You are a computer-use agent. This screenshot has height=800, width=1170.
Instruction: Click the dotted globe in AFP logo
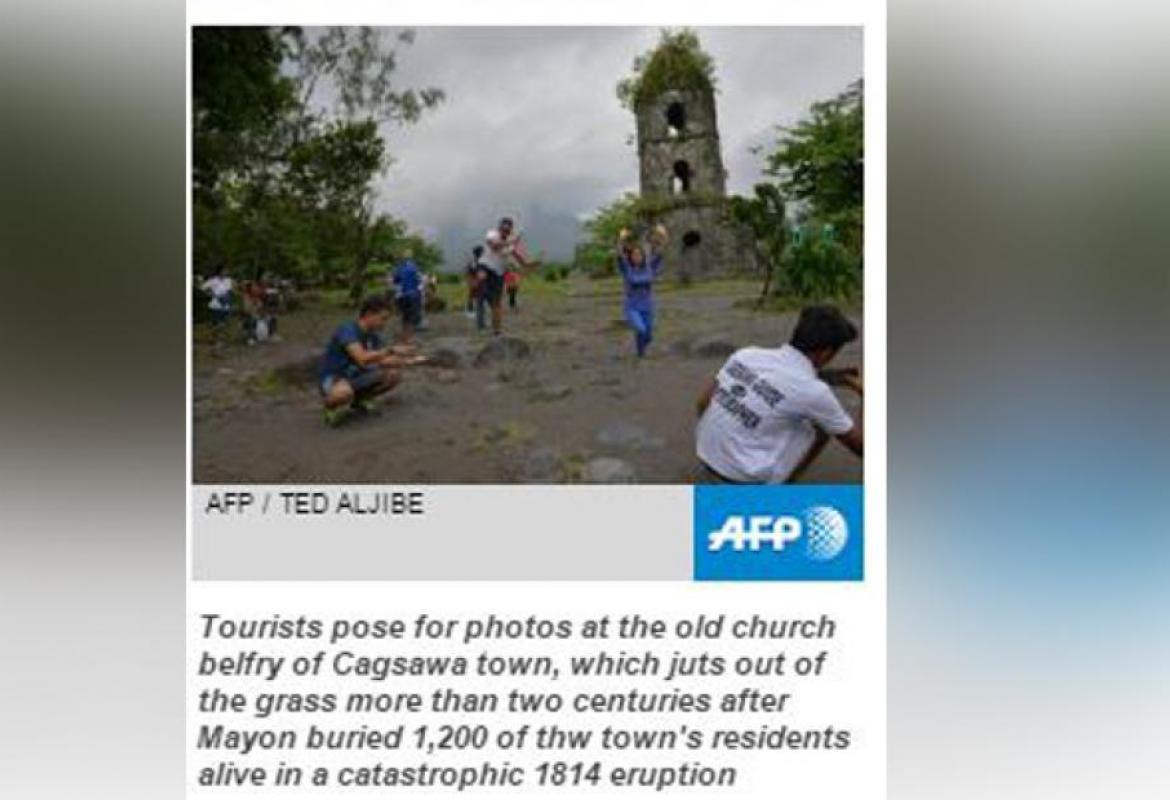pos(827,531)
